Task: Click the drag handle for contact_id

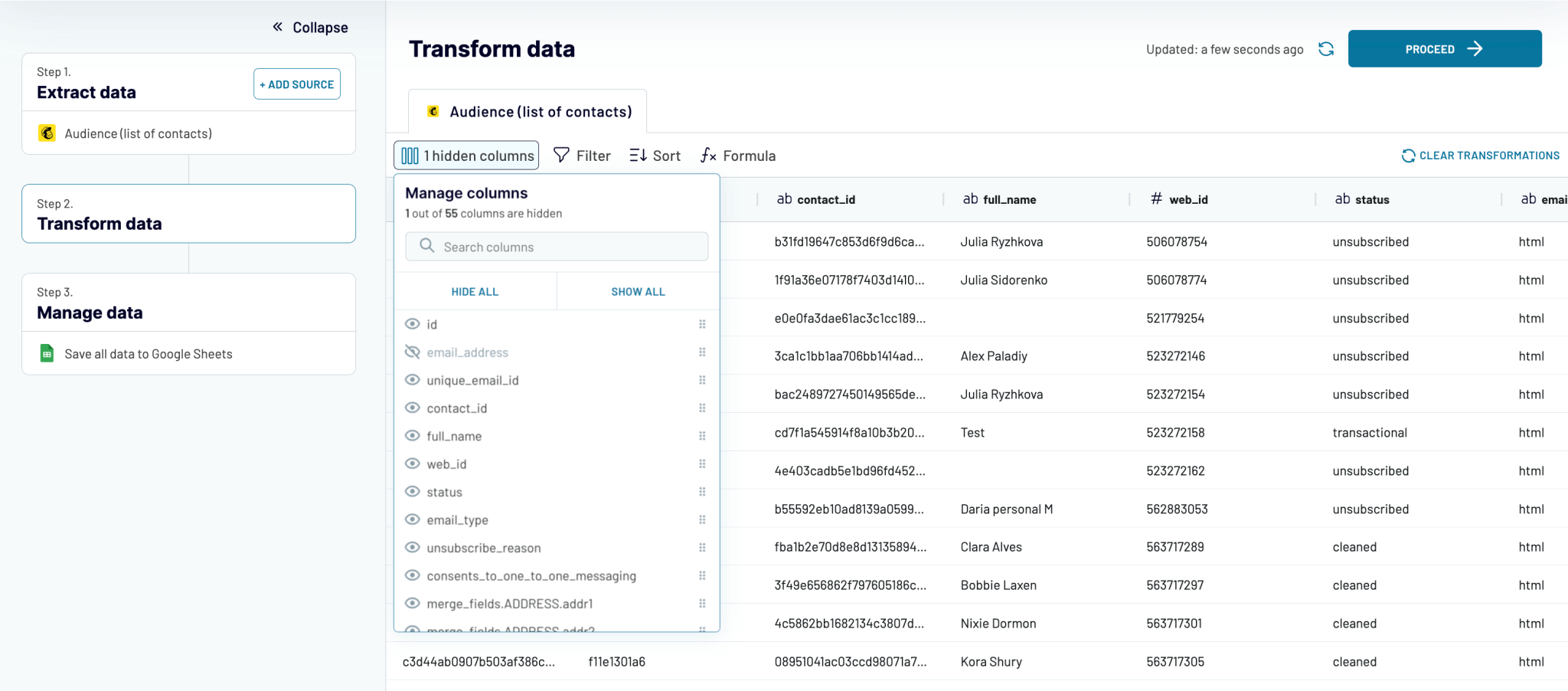Action: pyautogui.click(x=702, y=408)
